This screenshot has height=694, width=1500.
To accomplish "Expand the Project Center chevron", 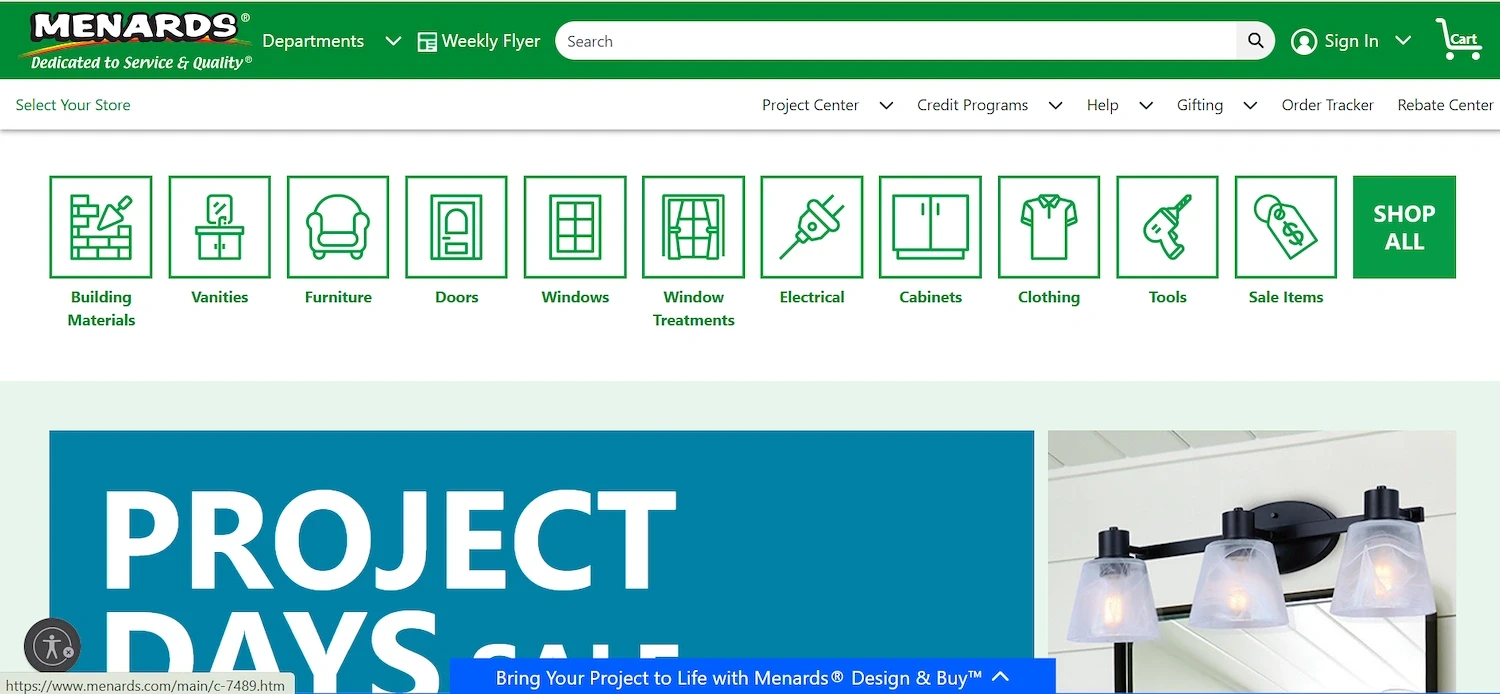I will (886, 105).
